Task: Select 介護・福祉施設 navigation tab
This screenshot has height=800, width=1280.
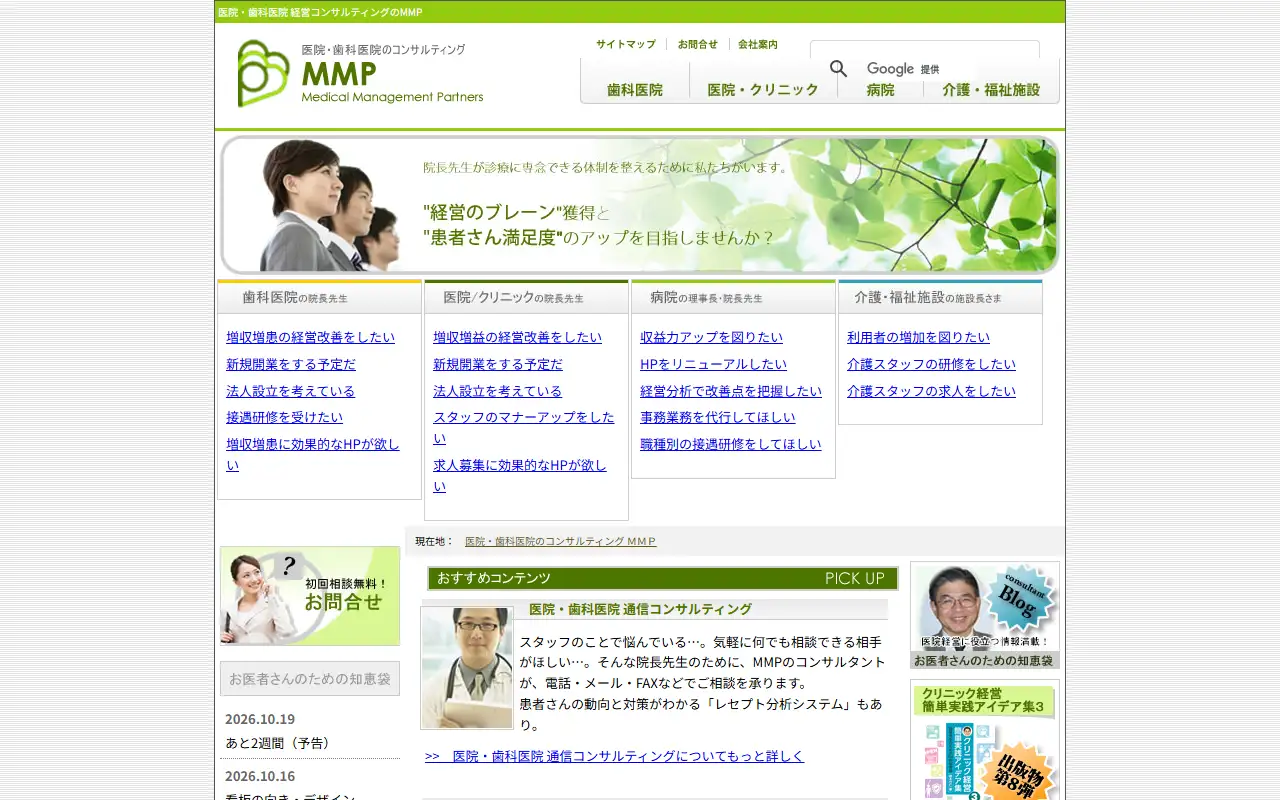Action: (x=991, y=89)
